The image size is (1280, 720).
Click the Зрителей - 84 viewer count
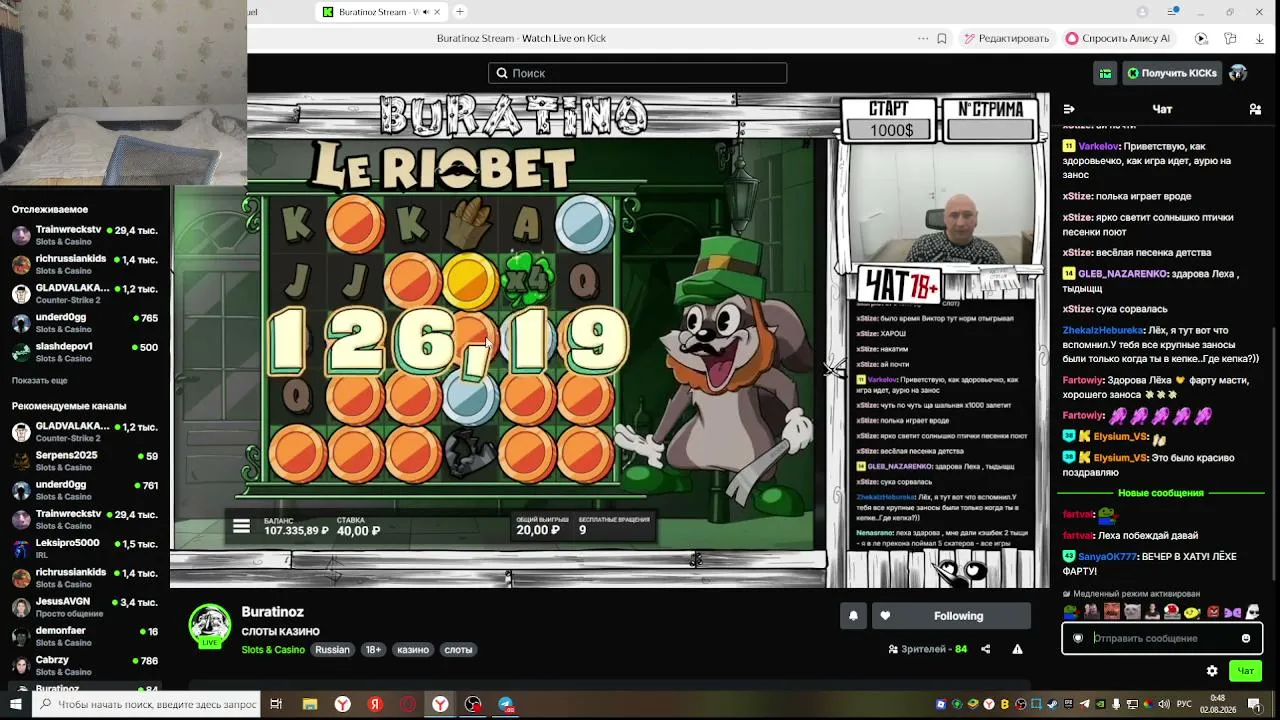[x=927, y=649]
